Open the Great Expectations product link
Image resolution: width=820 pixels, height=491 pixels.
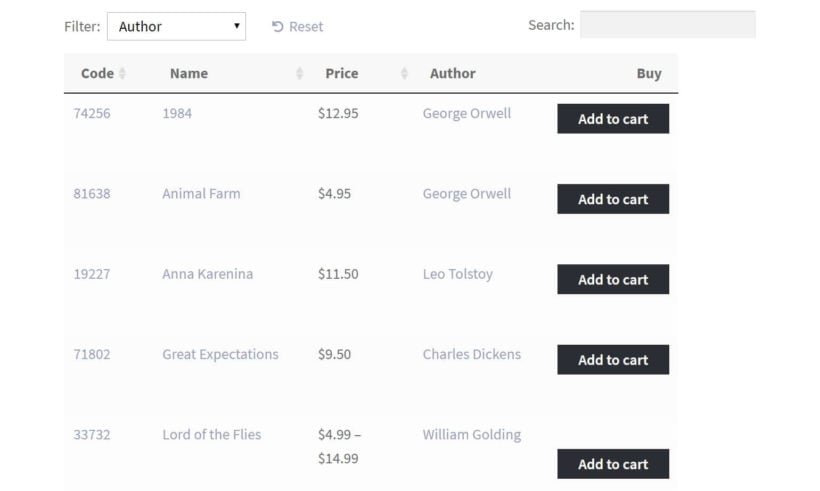(220, 355)
